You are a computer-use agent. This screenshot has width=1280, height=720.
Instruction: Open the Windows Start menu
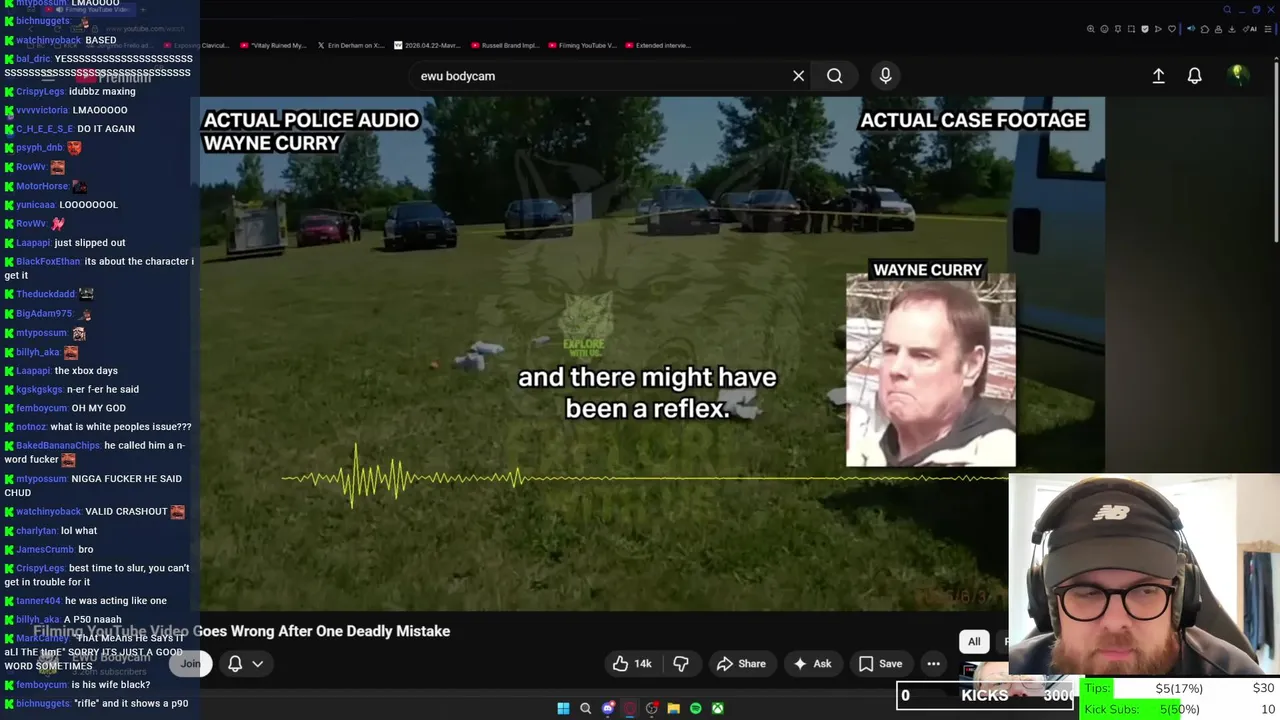click(x=563, y=708)
